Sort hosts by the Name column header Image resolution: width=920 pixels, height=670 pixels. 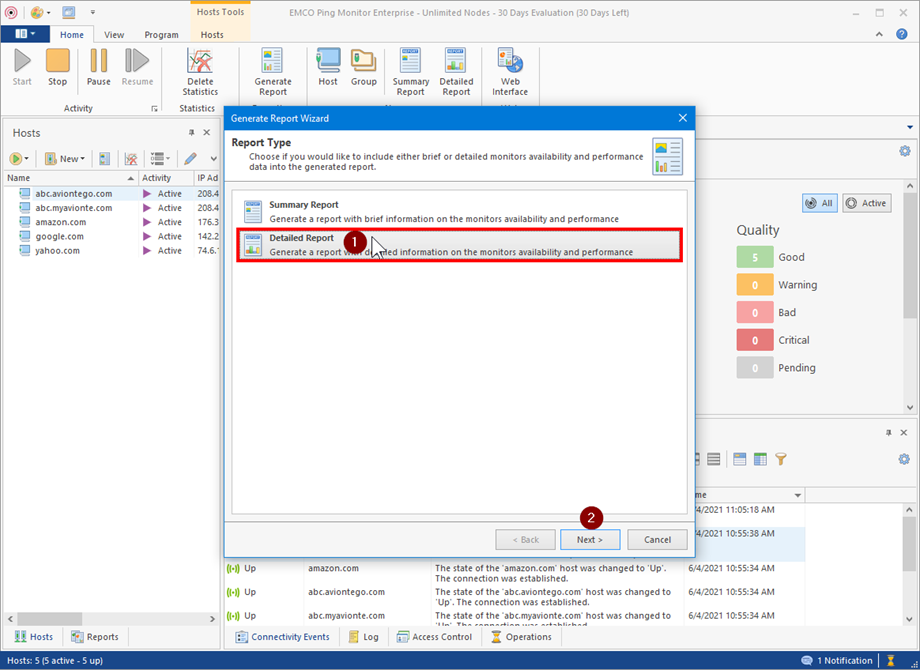(71, 178)
